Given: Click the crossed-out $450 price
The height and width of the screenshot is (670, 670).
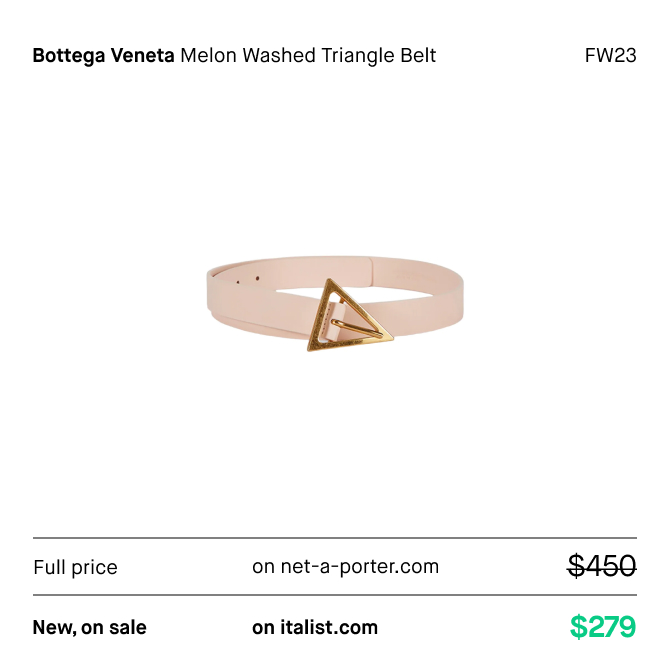Looking at the screenshot, I should pyautogui.click(x=602, y=566).
